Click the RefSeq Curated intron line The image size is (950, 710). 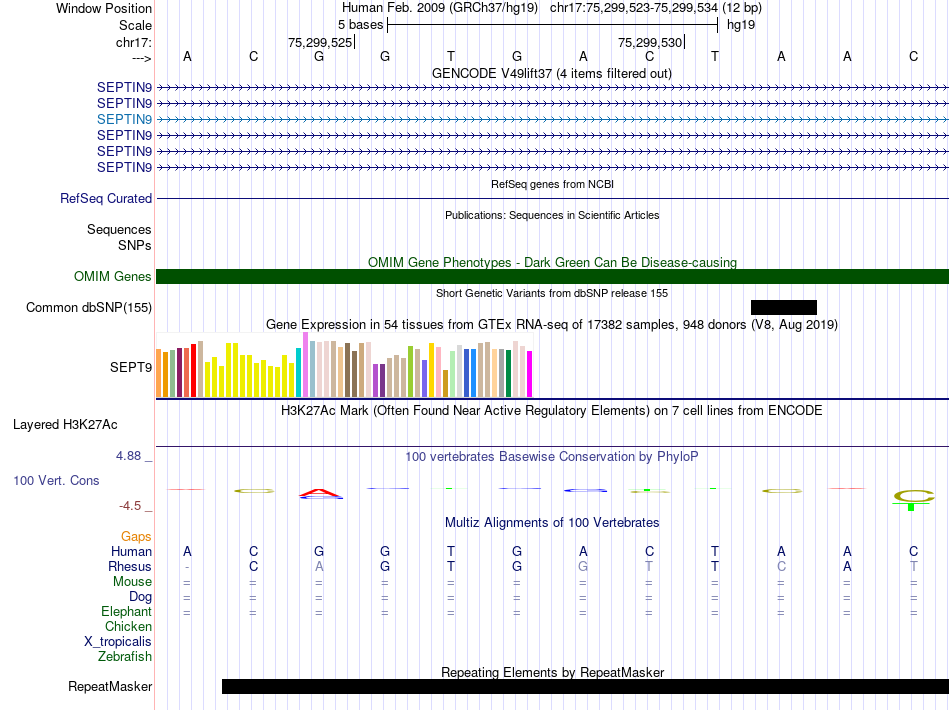pos(552,198)
